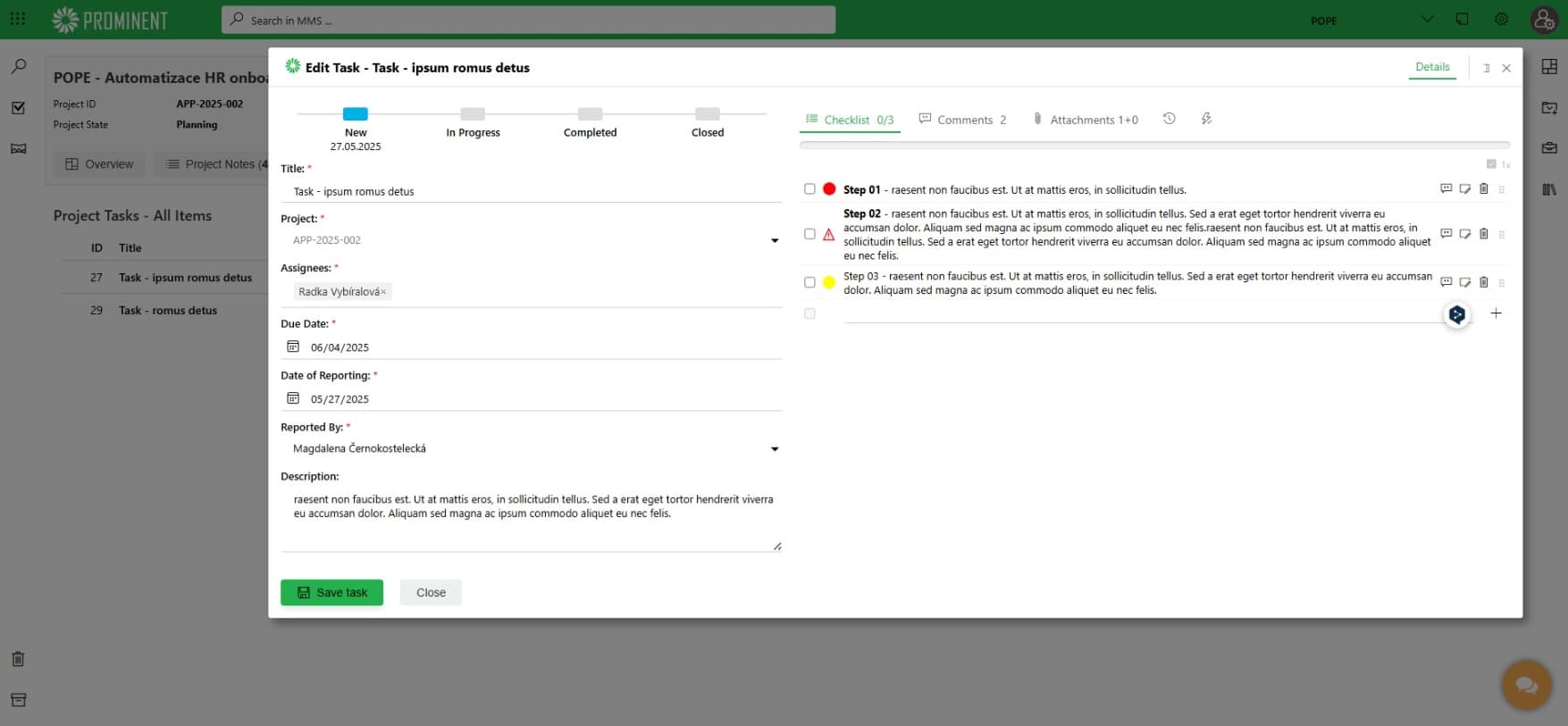This screenshot has height=726, width=1568.
Task: Click the Due Date field 06/04/2025
Action: point(531,346)
